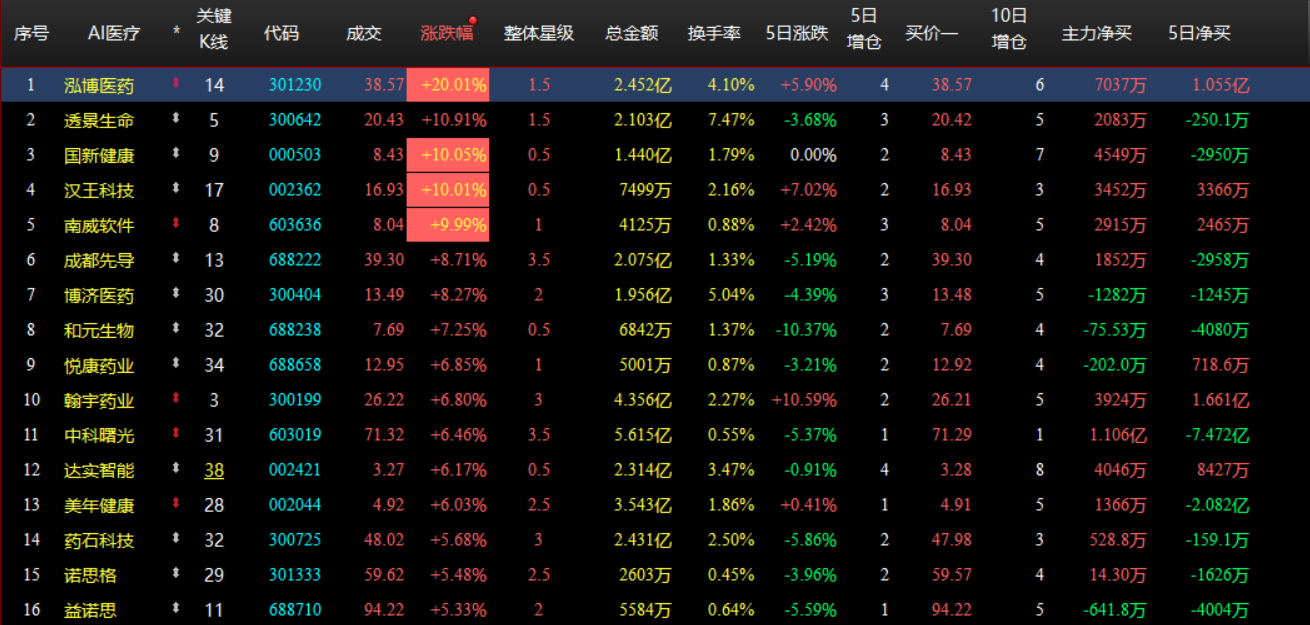Click the marker icon beside 成都先导
Screen dimensions: 1310x625
[176, 259]
